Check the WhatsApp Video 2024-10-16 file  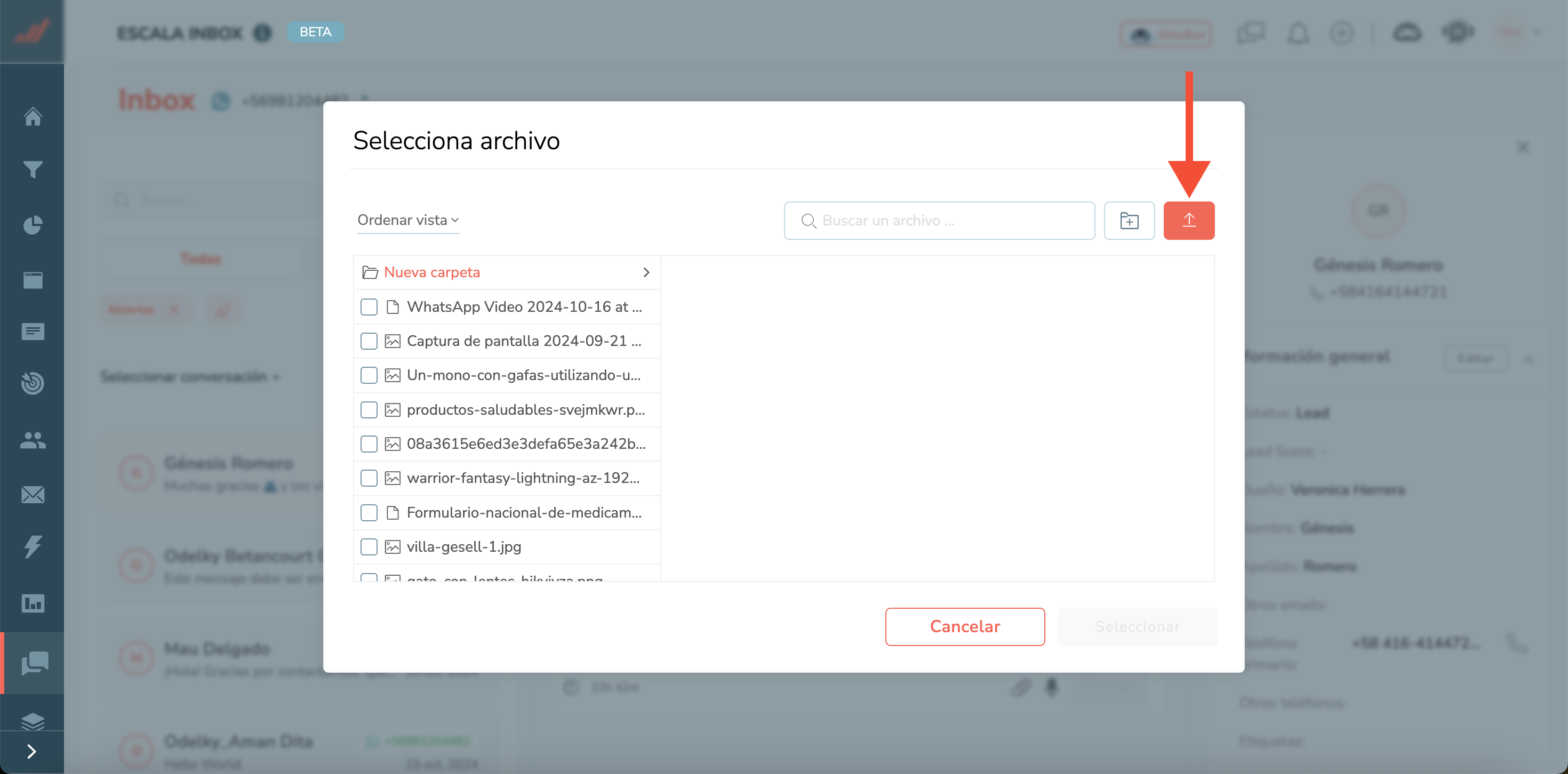pyautogui.click(x=369, y=307)
